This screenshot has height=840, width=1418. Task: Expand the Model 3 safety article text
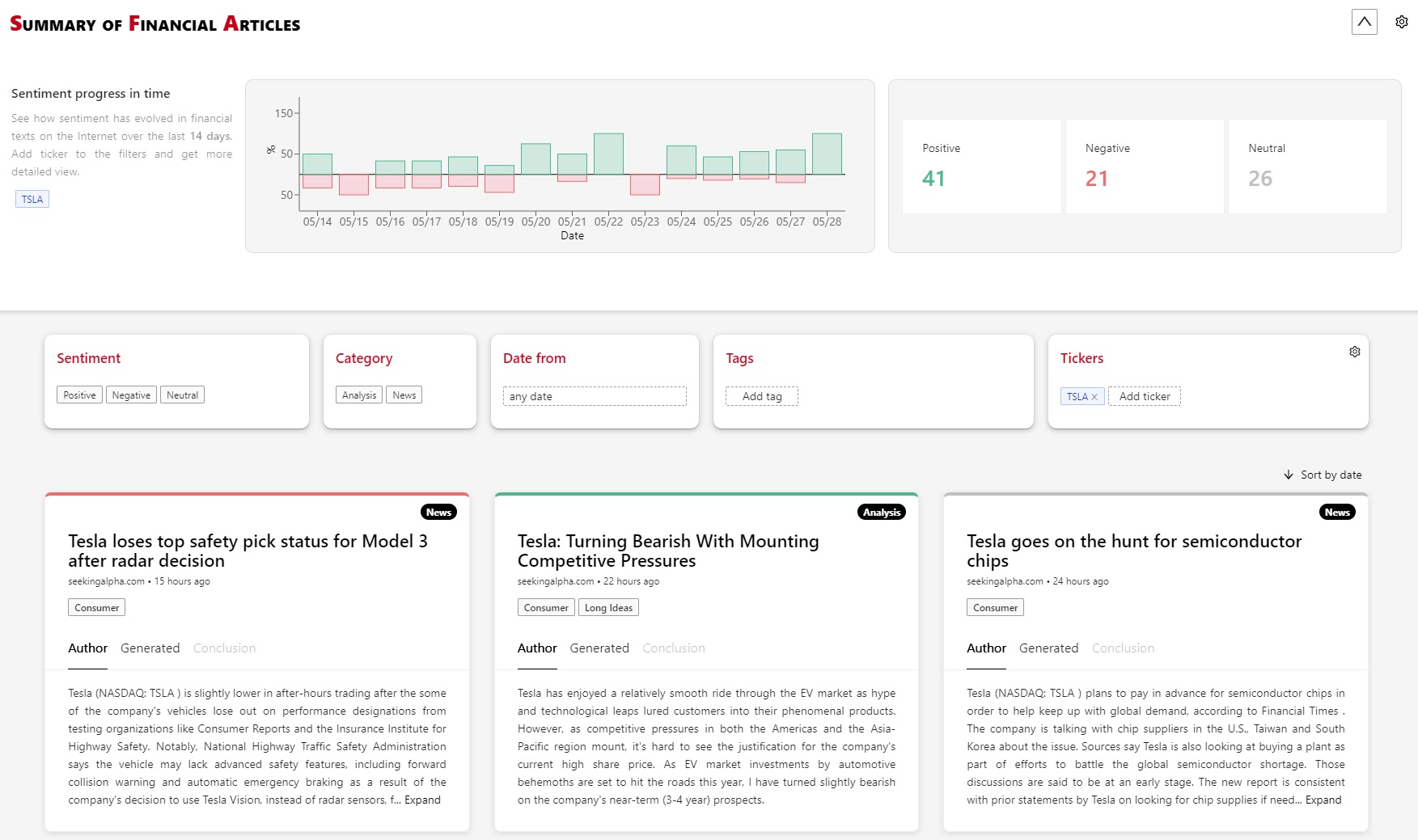point(422,800)
